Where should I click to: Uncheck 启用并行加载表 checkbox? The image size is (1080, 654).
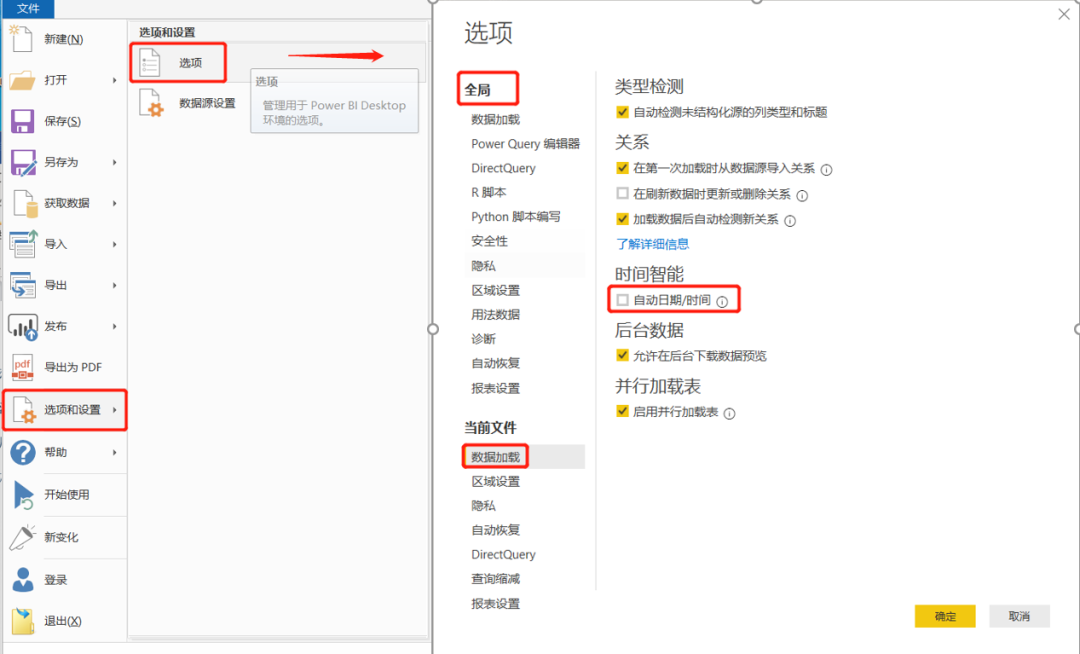623,411
